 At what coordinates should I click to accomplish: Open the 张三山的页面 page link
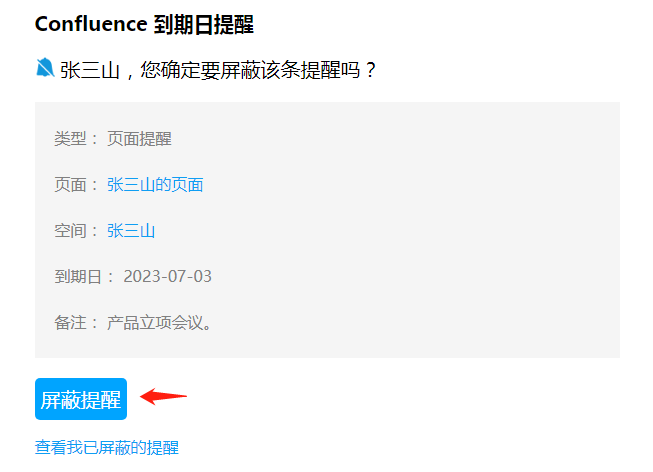tap(155, 184)
